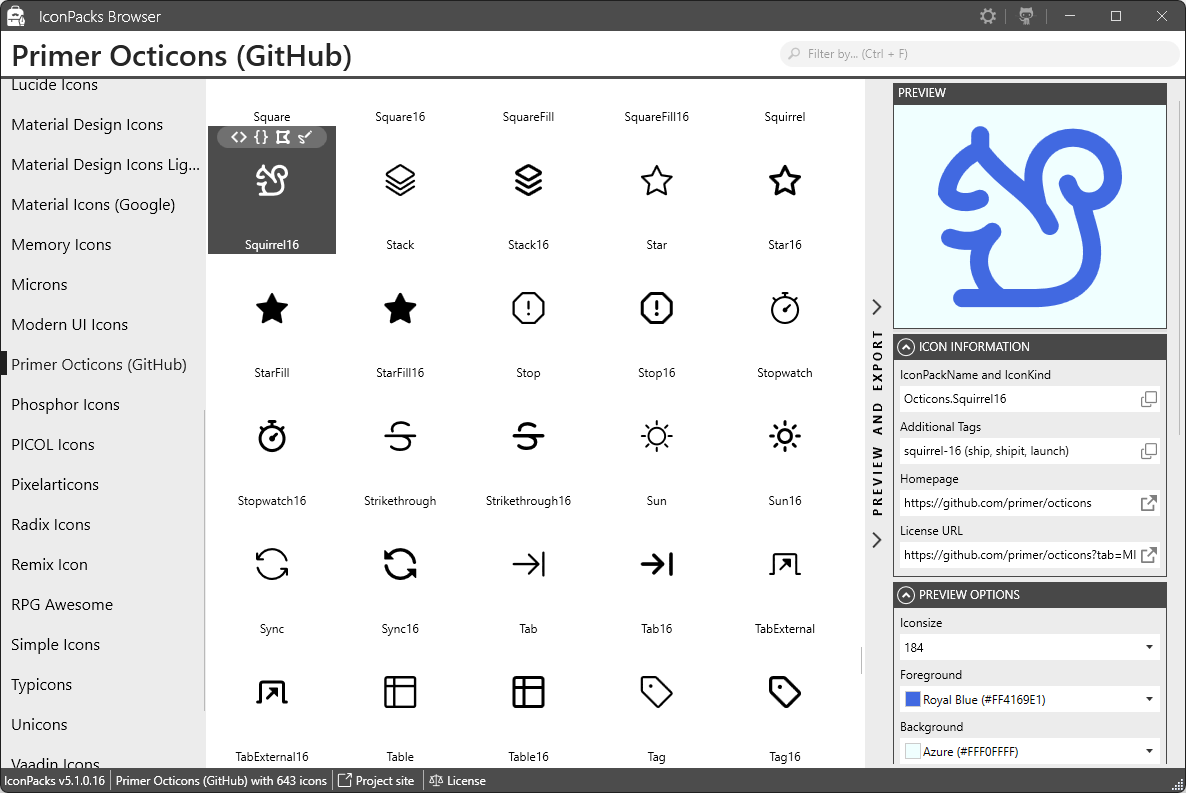1186x793 pixels.
Task: Collapse the Icon Information section
Action: [906, 347]
